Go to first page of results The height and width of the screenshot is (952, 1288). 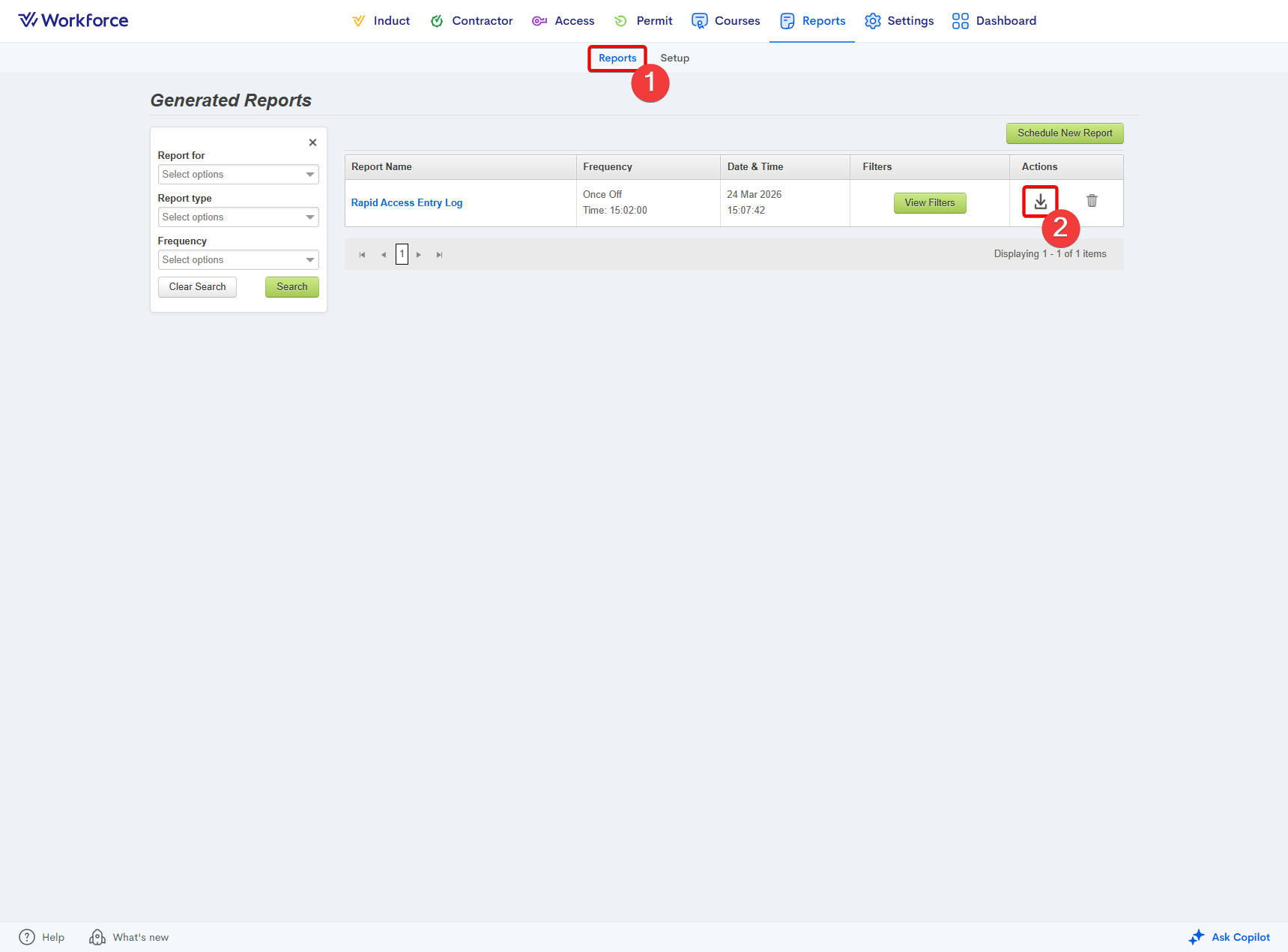coord(362,255)
